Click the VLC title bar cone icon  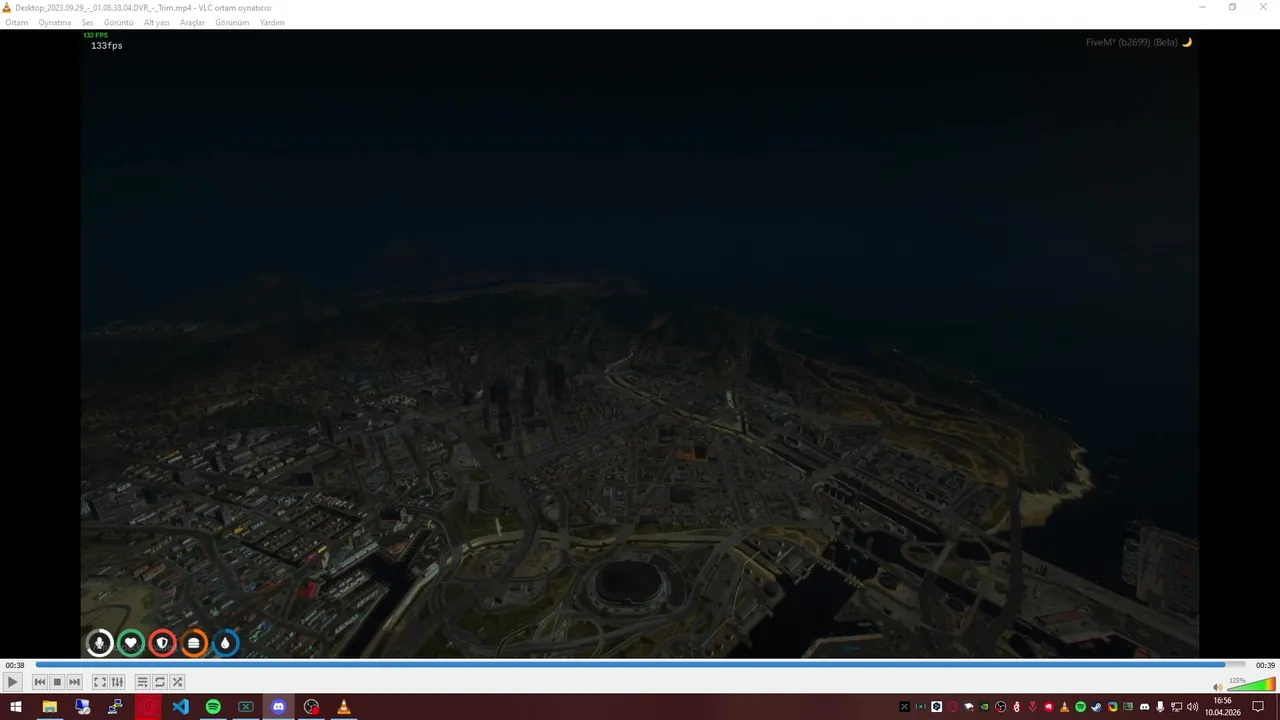[x=7, y=8]
